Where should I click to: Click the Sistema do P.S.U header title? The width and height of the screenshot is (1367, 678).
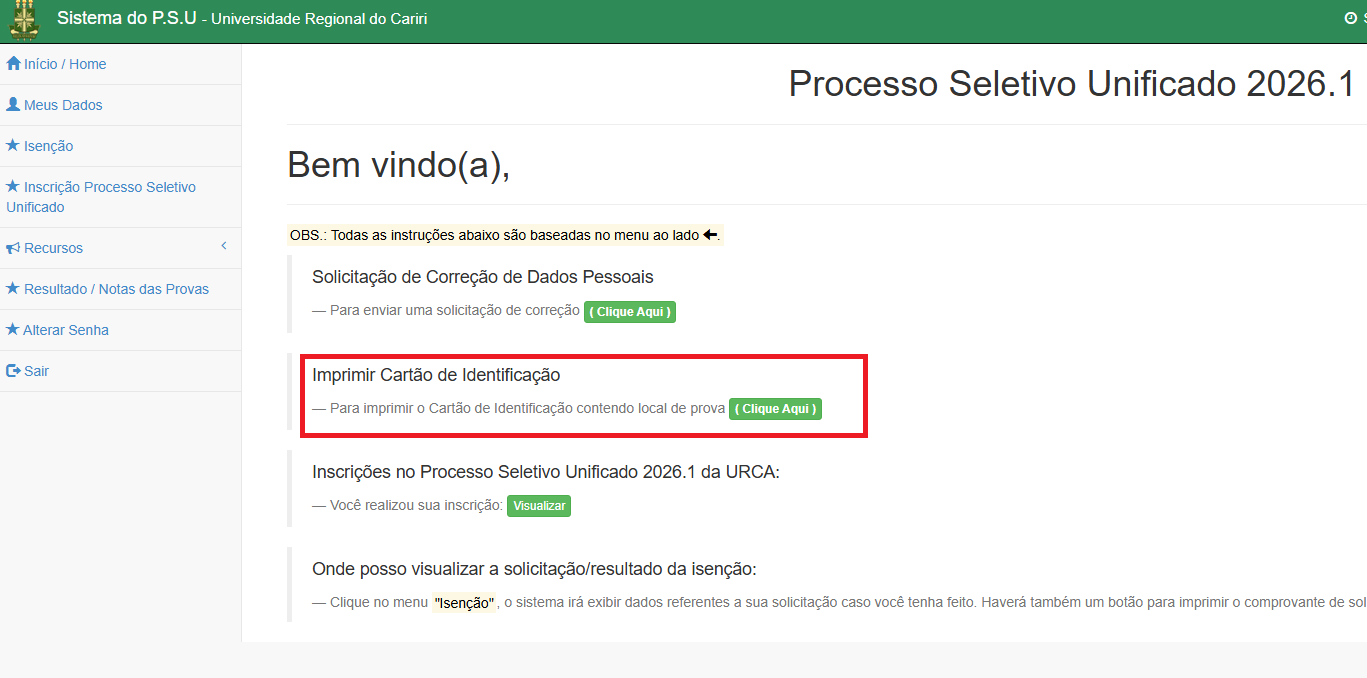pos(126,18)
